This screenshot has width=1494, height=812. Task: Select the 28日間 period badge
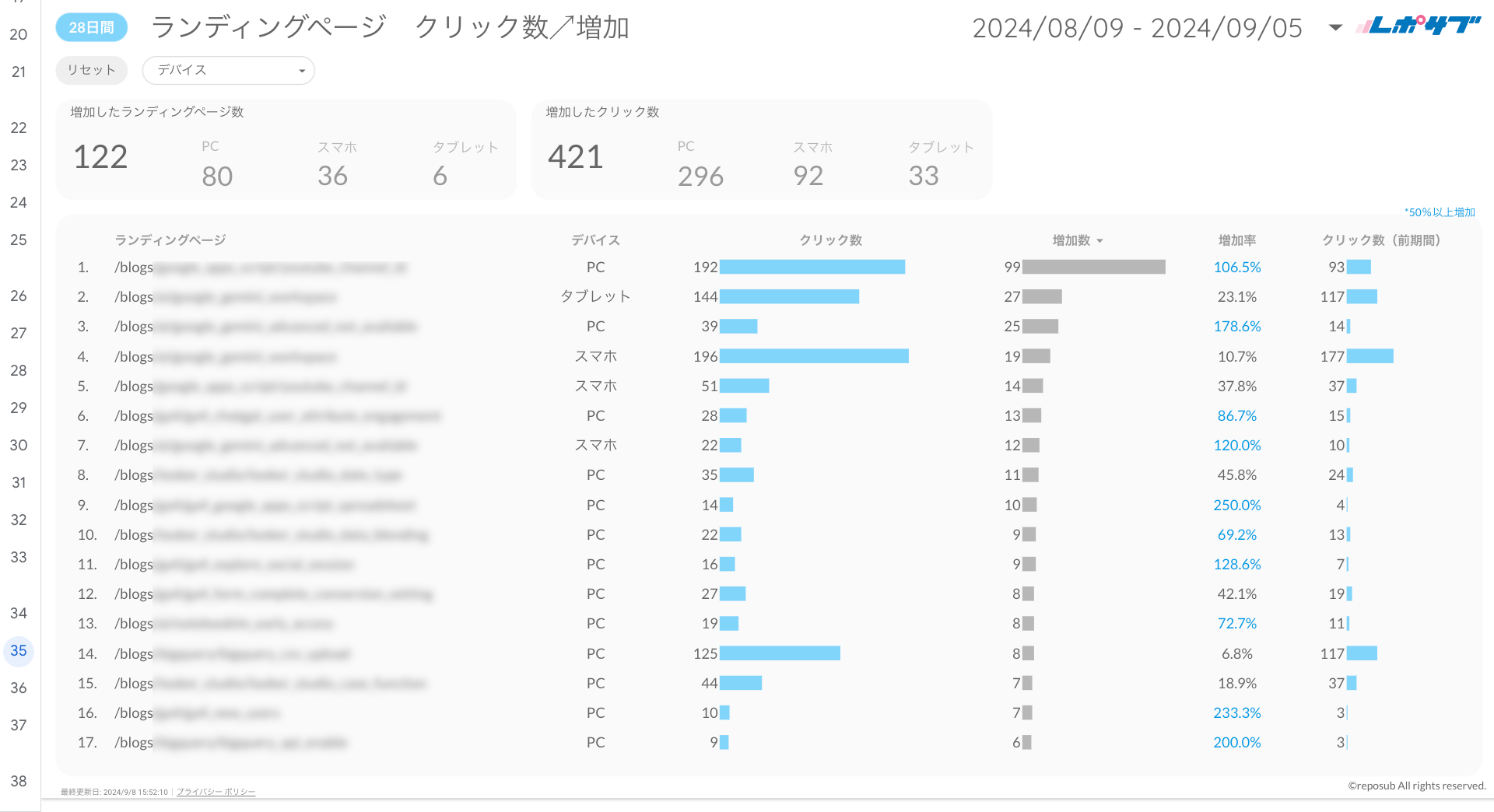click(91, 26)
